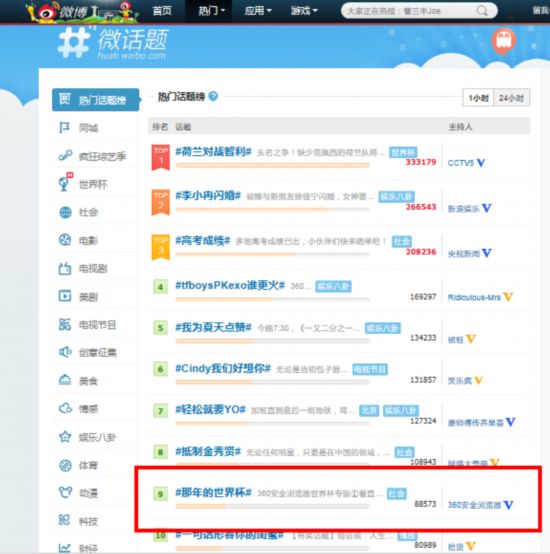Select the 热门话题榜 sidebar tab

click(x=95, y=100)
